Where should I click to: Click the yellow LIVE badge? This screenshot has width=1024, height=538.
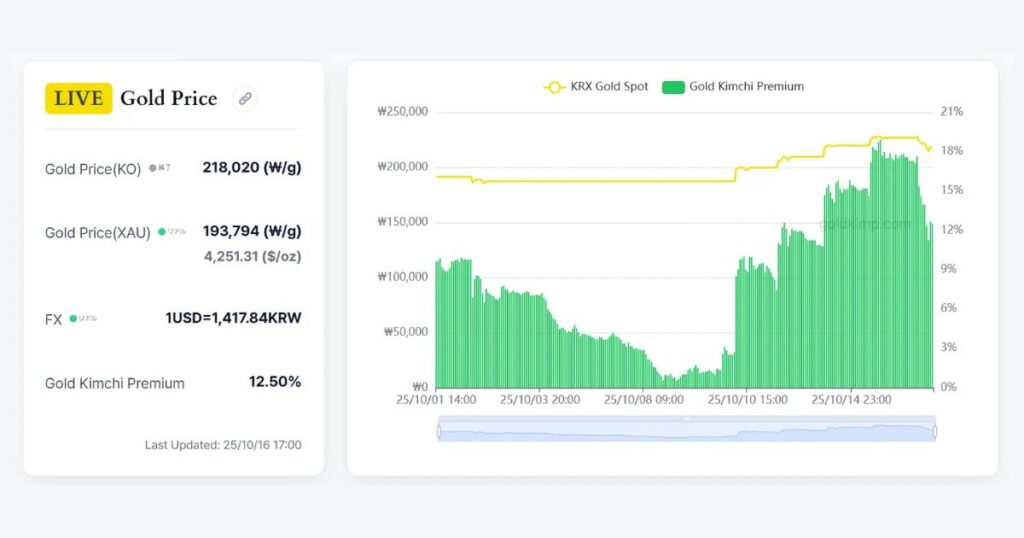point(78,98)
